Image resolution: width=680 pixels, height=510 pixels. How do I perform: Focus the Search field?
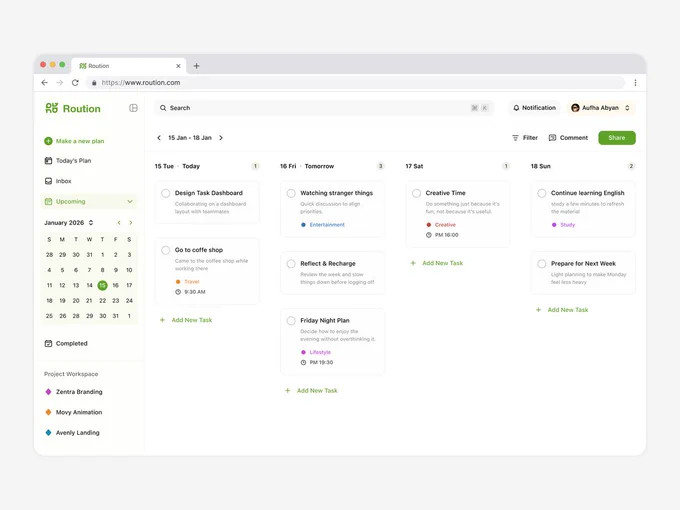(324, 108)
